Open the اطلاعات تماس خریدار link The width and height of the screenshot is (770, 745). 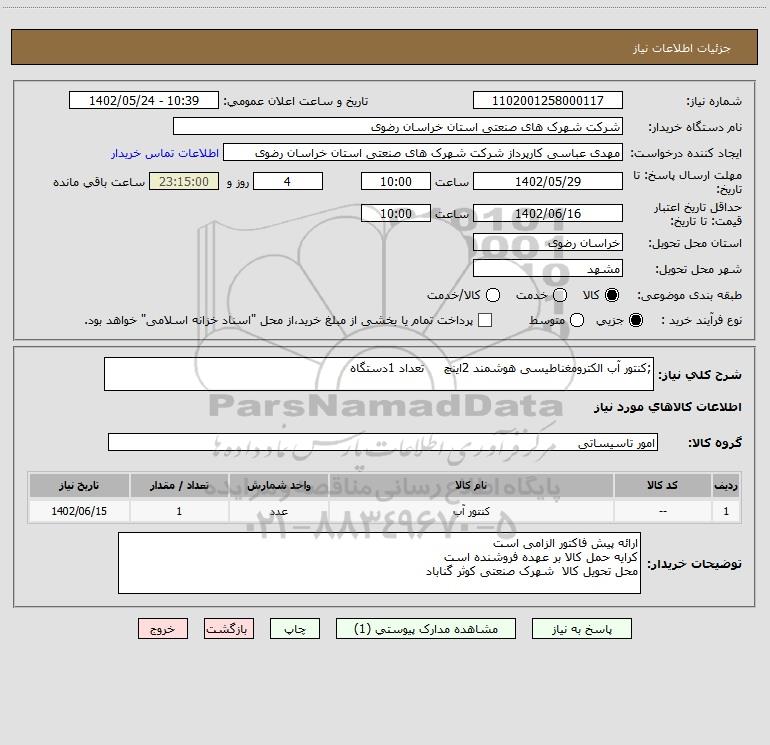tap(165, 153)
